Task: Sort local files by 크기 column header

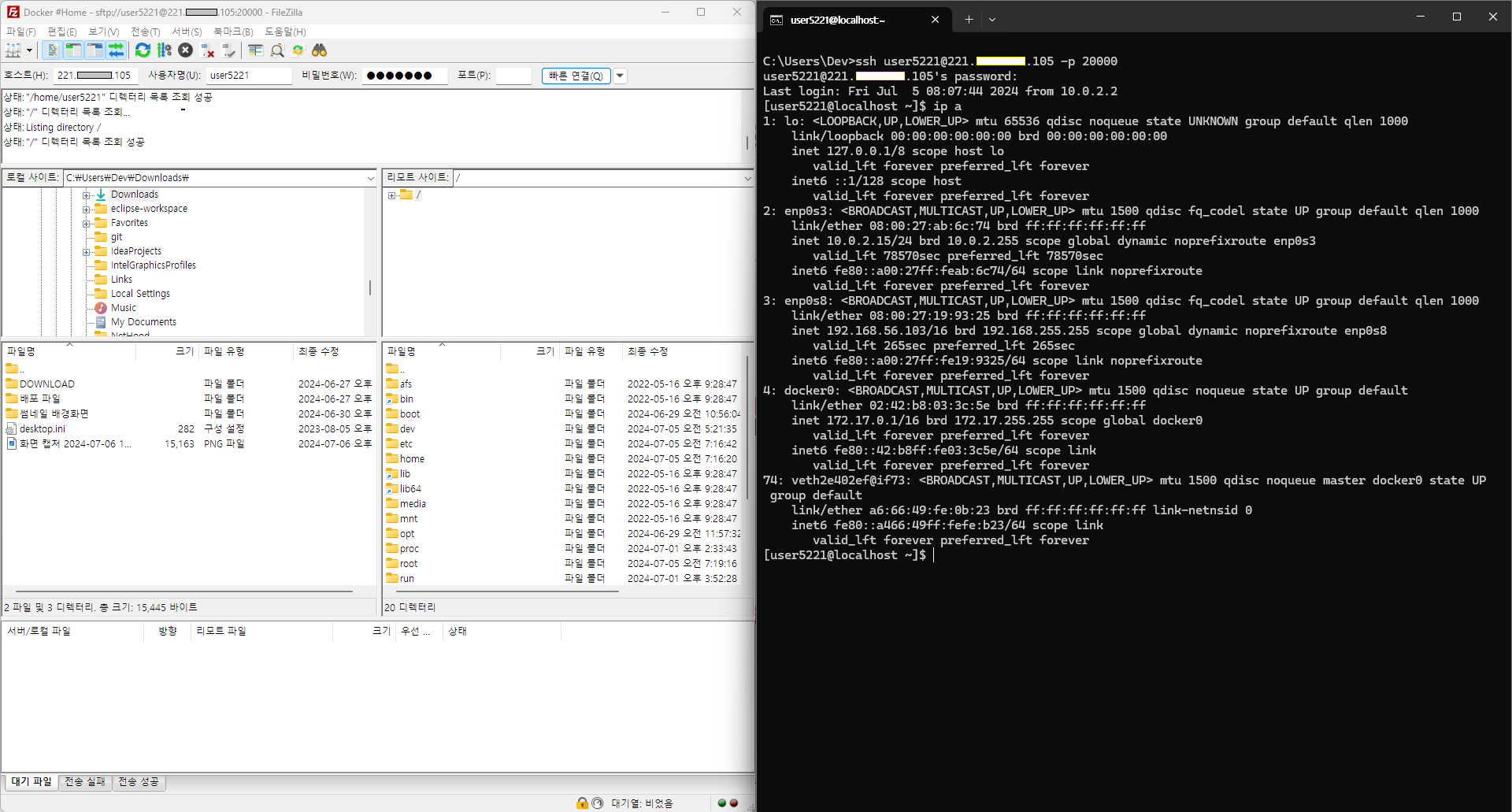Action: tap(168, 351)
